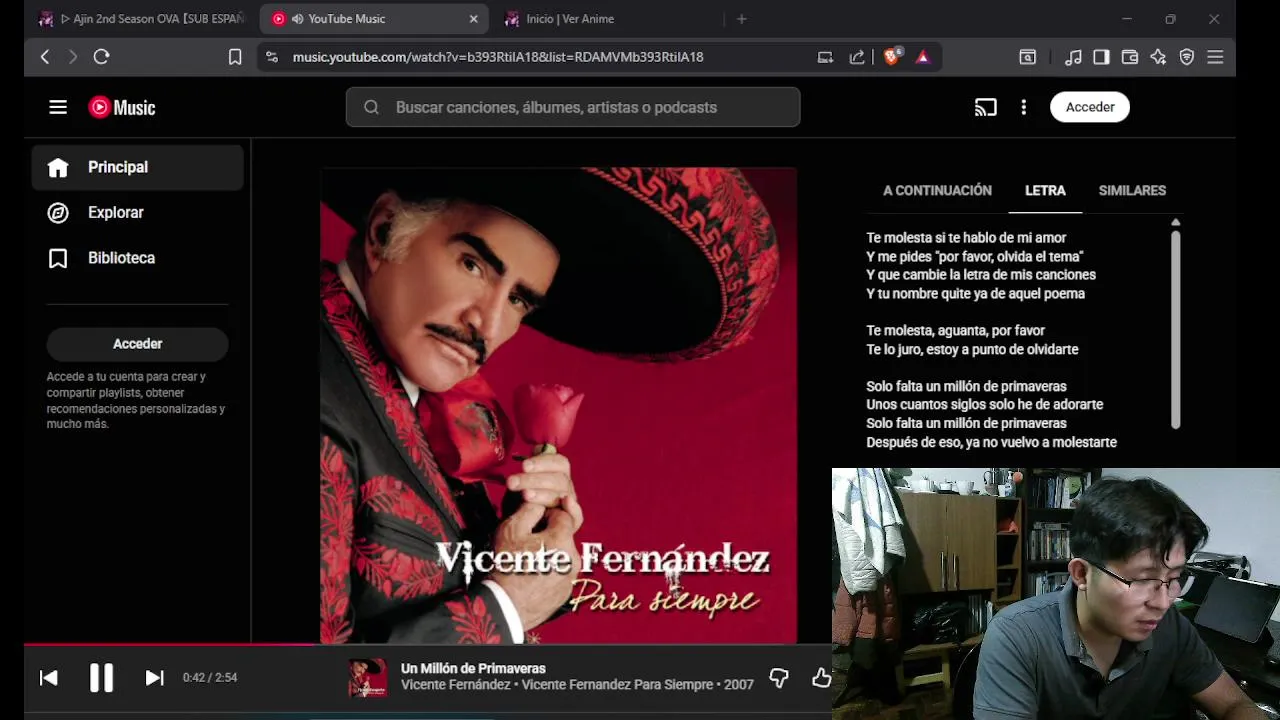The width and height of the screenshot is (1280, 720).
Task: Click lyric 'Después de eso, ya no vuelvo a molestarte'
Action: [991, 442]
